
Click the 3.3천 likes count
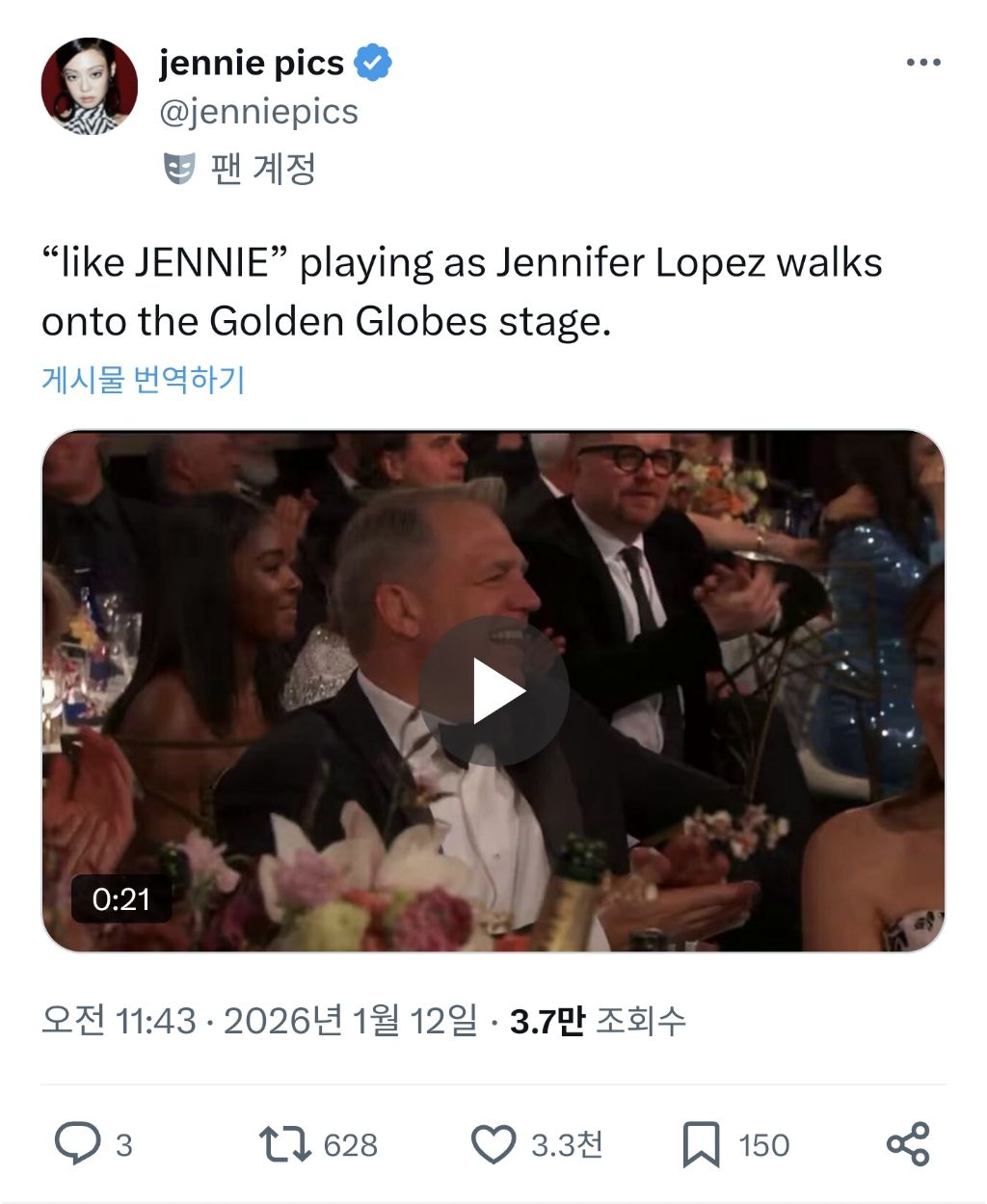coord(567,1145)
